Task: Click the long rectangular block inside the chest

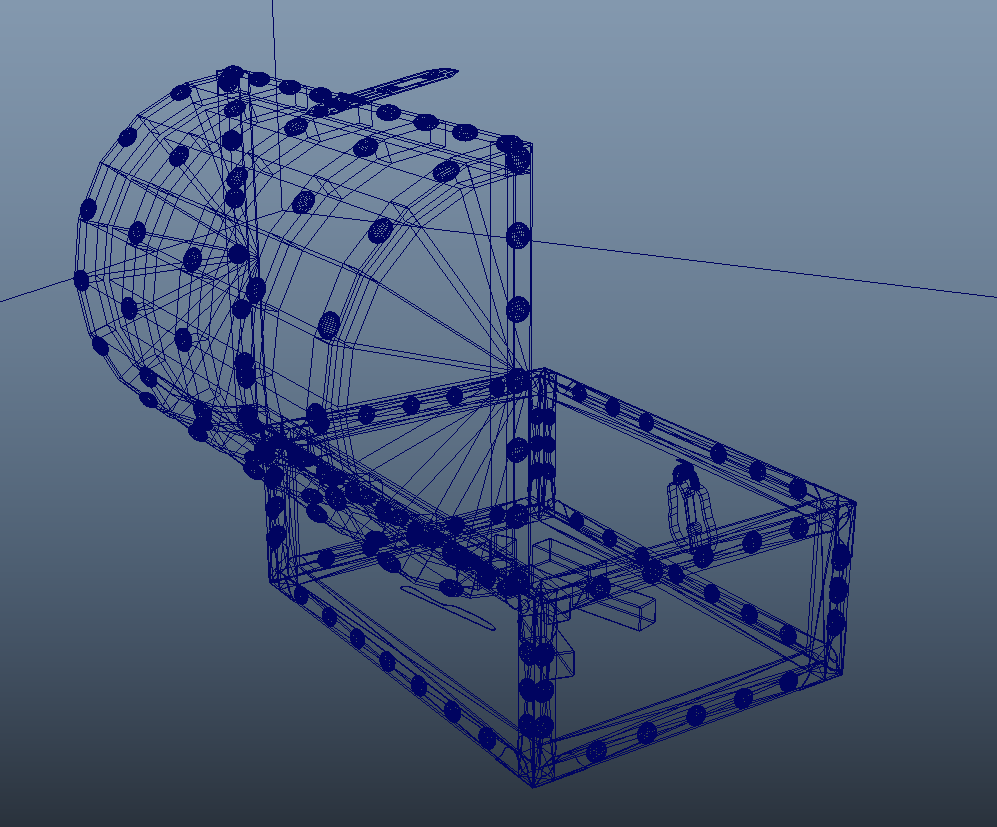Action: 620,612
